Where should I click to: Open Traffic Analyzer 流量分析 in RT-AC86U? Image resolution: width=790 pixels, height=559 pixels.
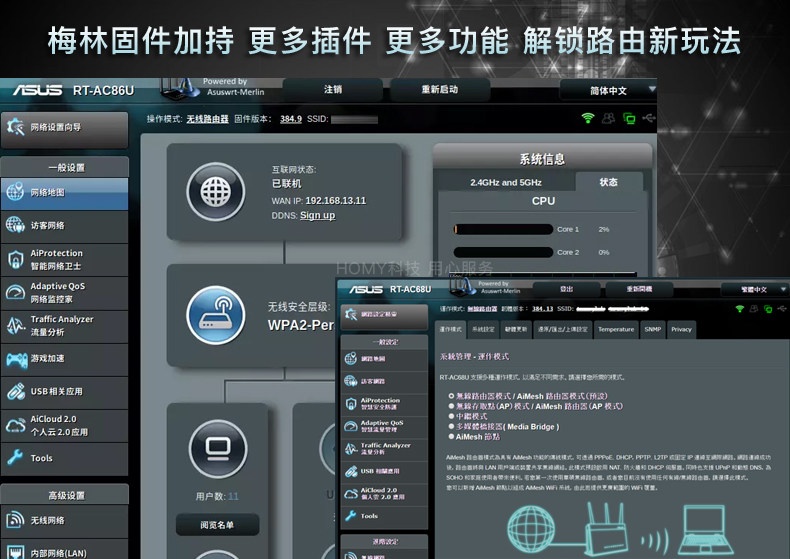64,326
